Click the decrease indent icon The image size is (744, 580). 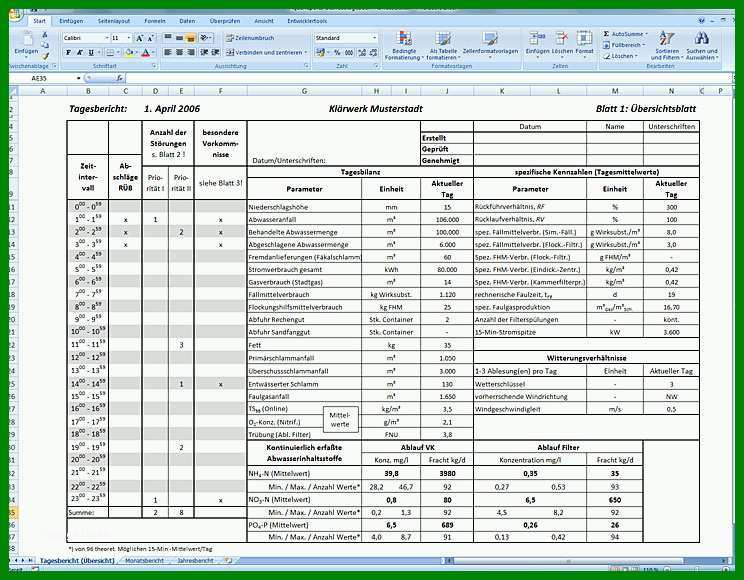204,52
